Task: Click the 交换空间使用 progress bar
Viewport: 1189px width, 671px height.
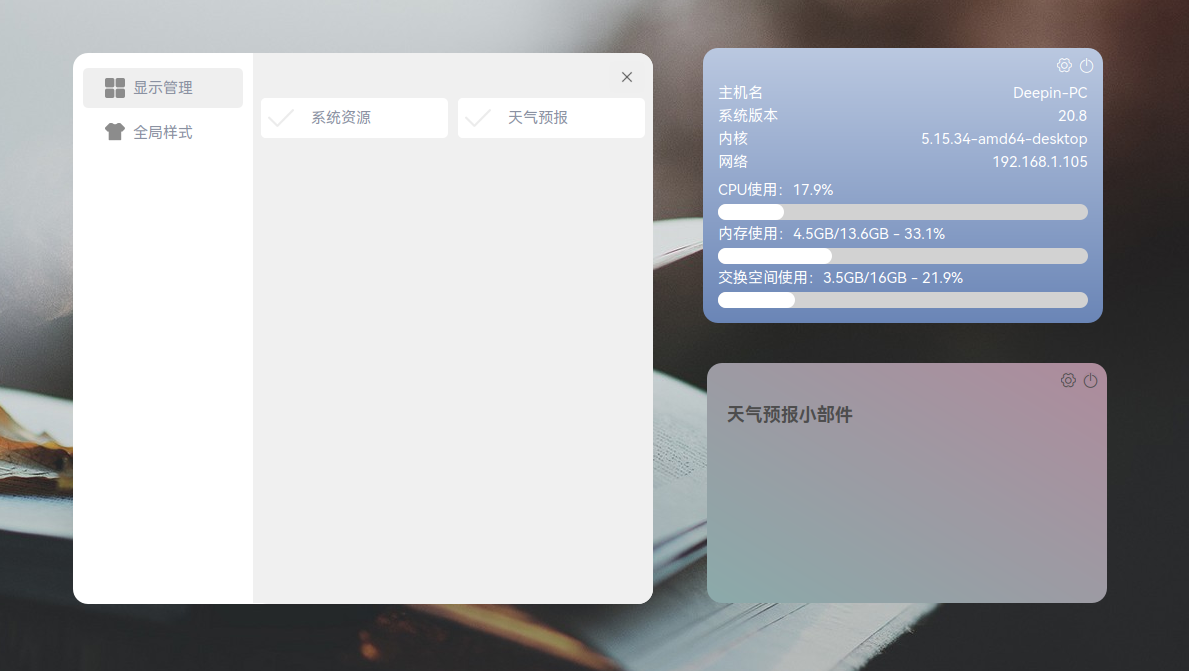Action: (903, 299)
